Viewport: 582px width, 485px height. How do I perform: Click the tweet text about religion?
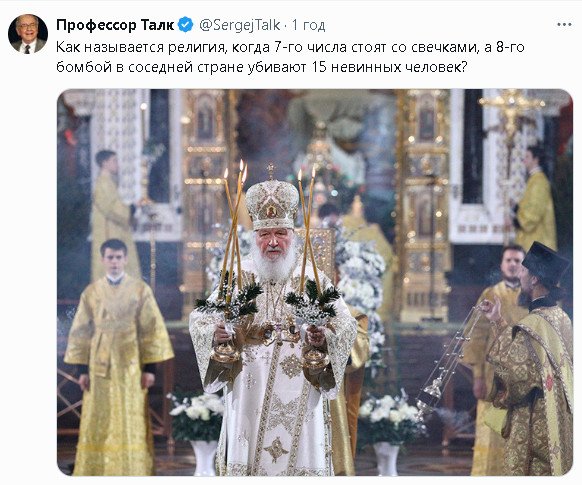point(290,57)
